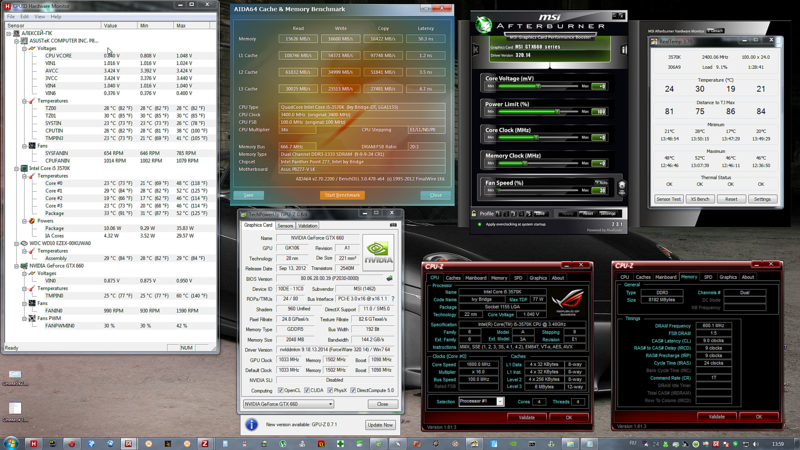Screen dimensions: 800x450
Task: Click the Fan Speed value field in Afterburner
Action: pos(599,190)
